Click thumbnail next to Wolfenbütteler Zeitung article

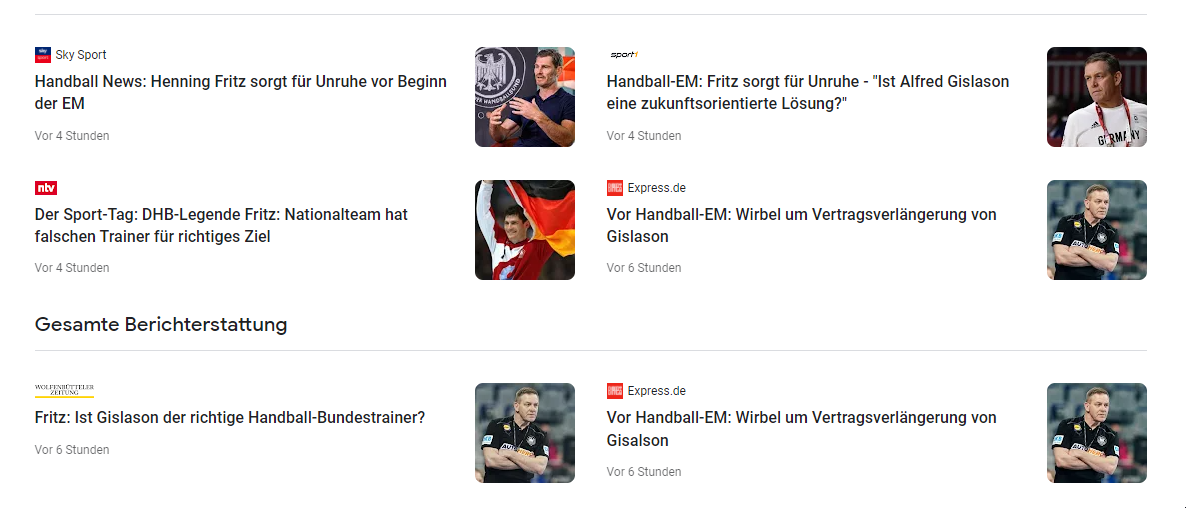pos(525,433)
